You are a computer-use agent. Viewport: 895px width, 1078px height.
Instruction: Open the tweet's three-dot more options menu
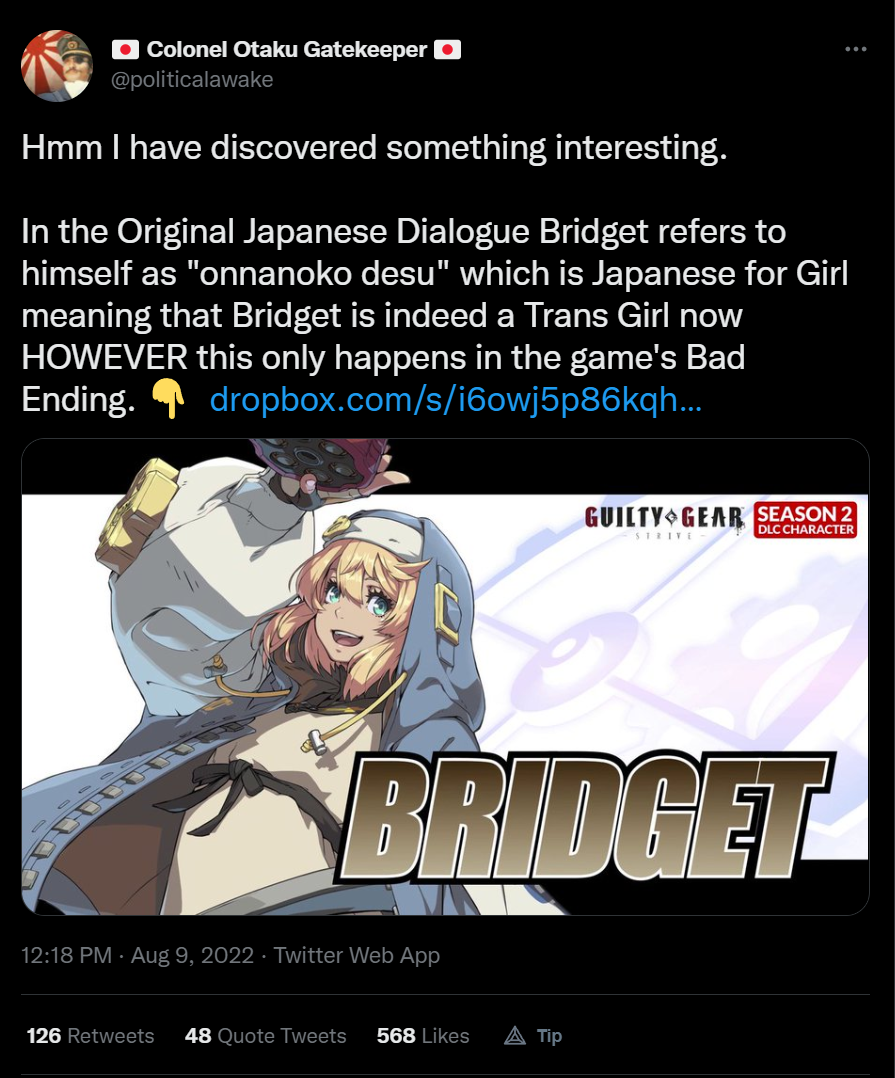coord(855,49)
